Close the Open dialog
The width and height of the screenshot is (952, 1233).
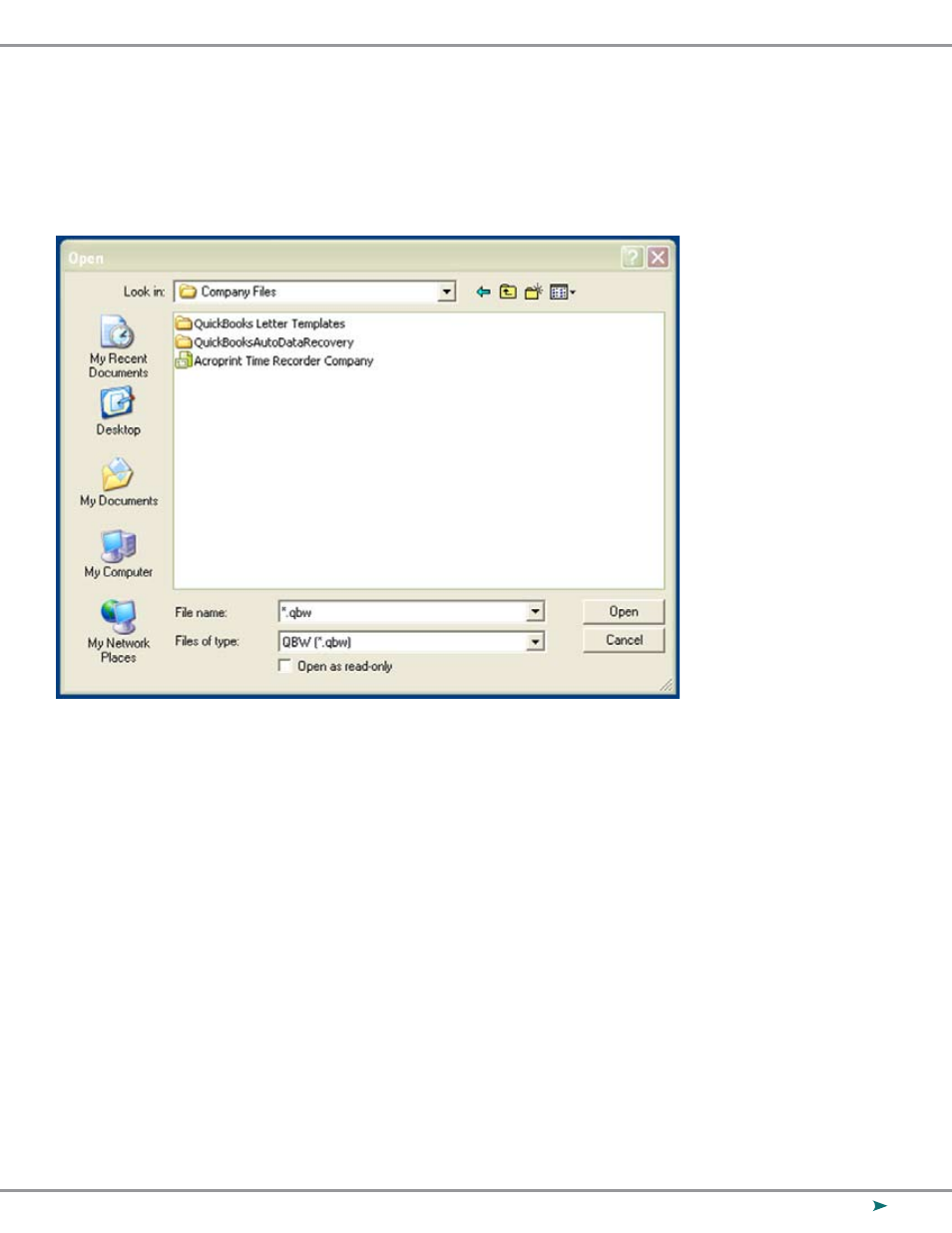(x=658, y=258)
